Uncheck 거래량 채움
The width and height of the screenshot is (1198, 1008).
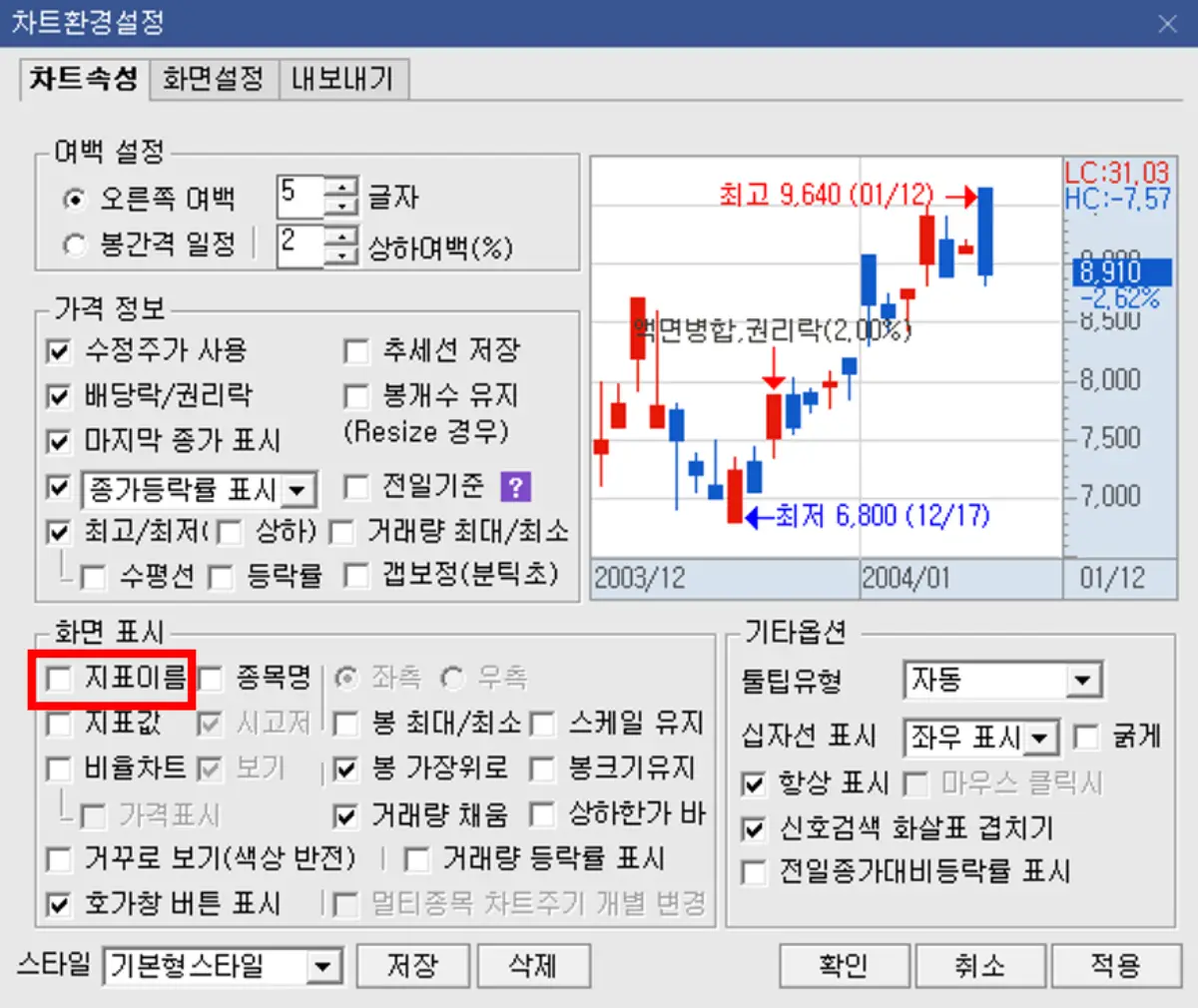tap(344, 815)
